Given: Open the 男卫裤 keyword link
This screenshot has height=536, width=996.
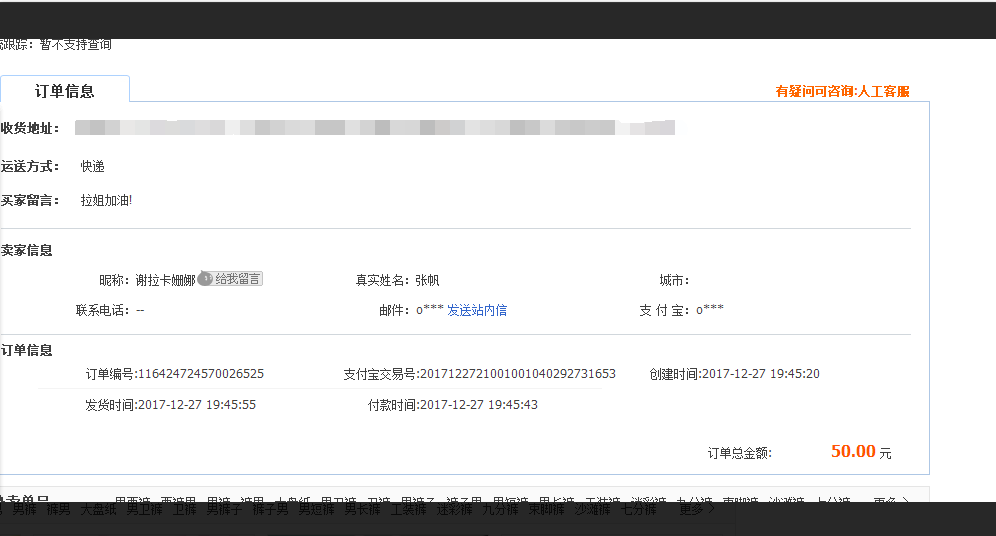Looking at the screenshot, I should tap(144, 509).
